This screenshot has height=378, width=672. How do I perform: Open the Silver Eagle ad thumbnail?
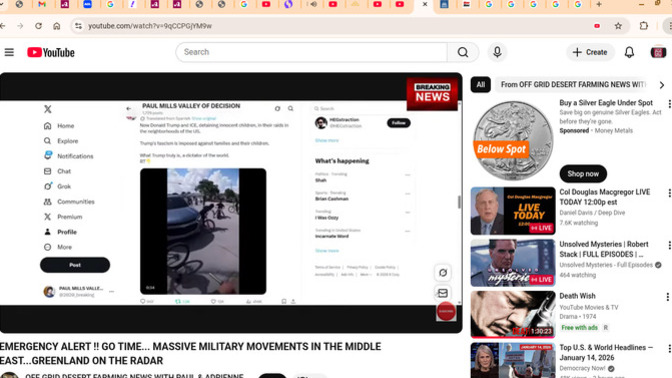pyautogui.click(x=513, y=141)
